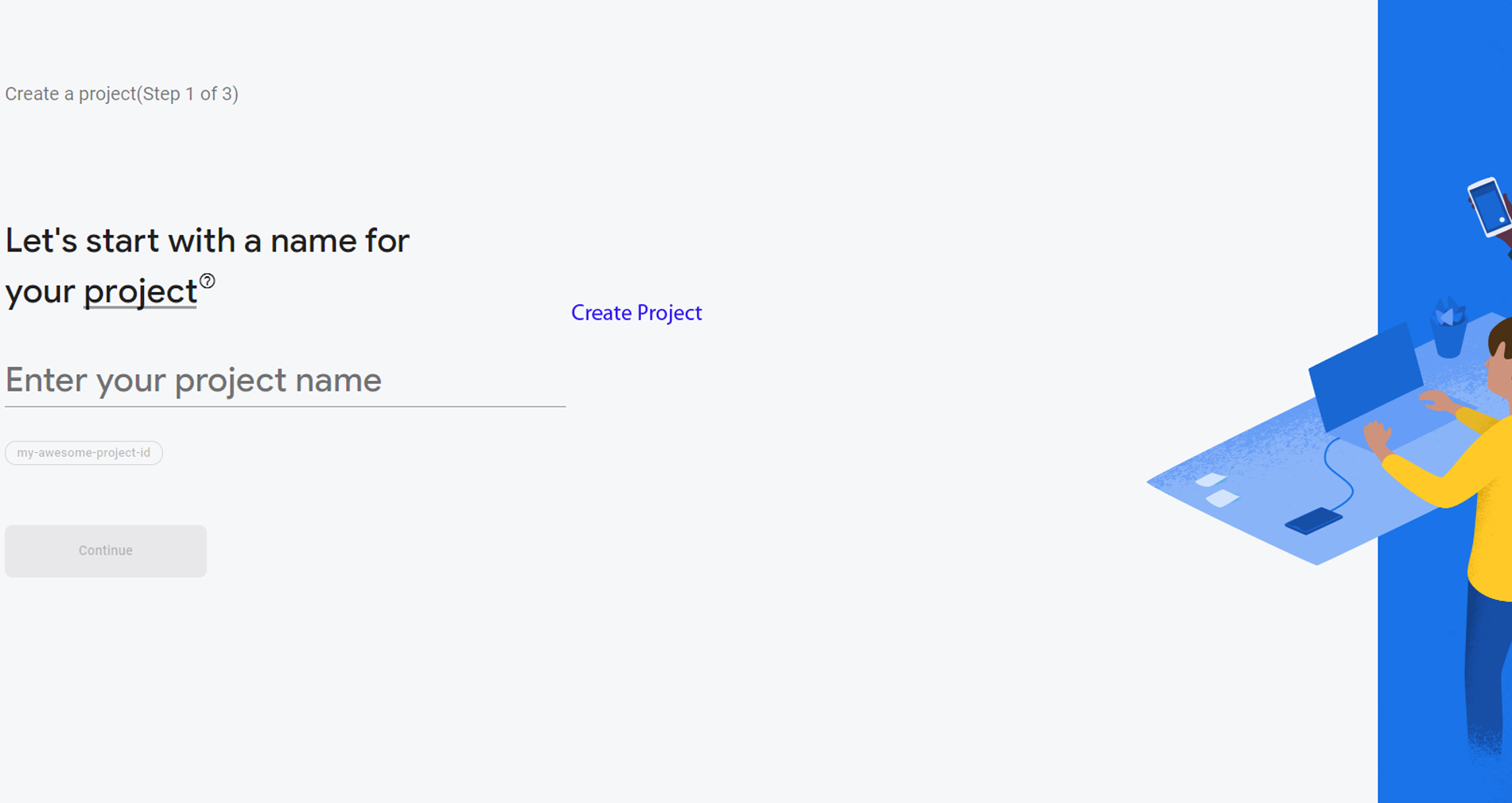Image resolution: width=1512 pixels, height=803 pixels.
Task: Click the my-awesome-project-id chip
Action: 84,453
